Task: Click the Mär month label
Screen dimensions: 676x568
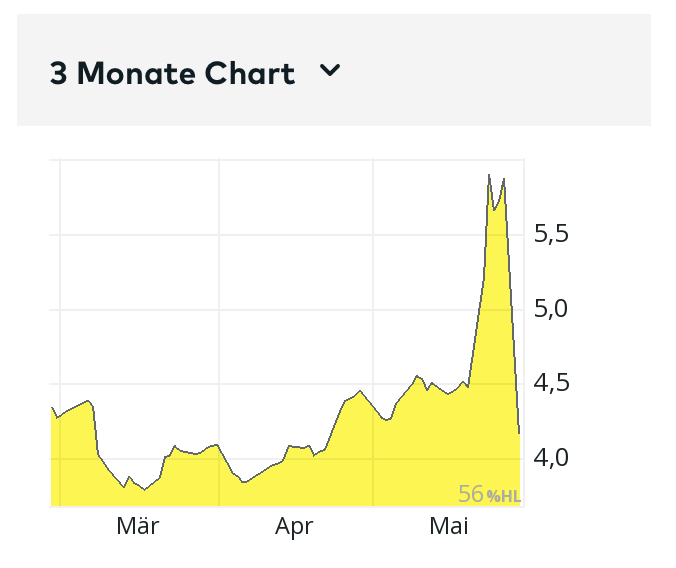Action: [x=138, y=526]
